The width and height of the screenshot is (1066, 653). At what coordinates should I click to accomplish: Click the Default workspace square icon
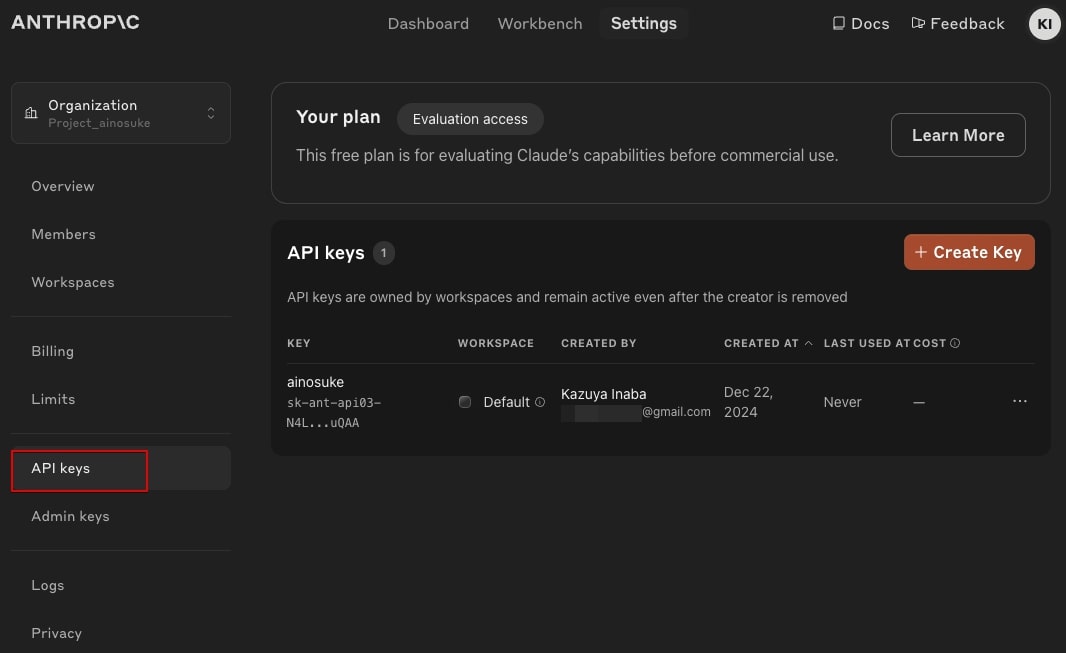(465, 402)
